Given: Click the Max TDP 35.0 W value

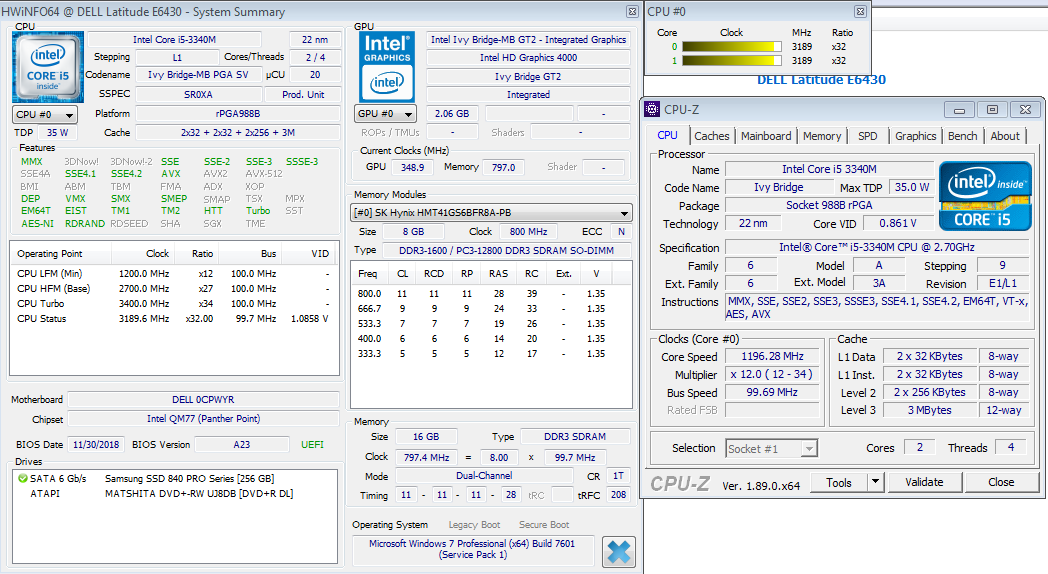Looking at the screenshot, I should [x=912, y=188].
